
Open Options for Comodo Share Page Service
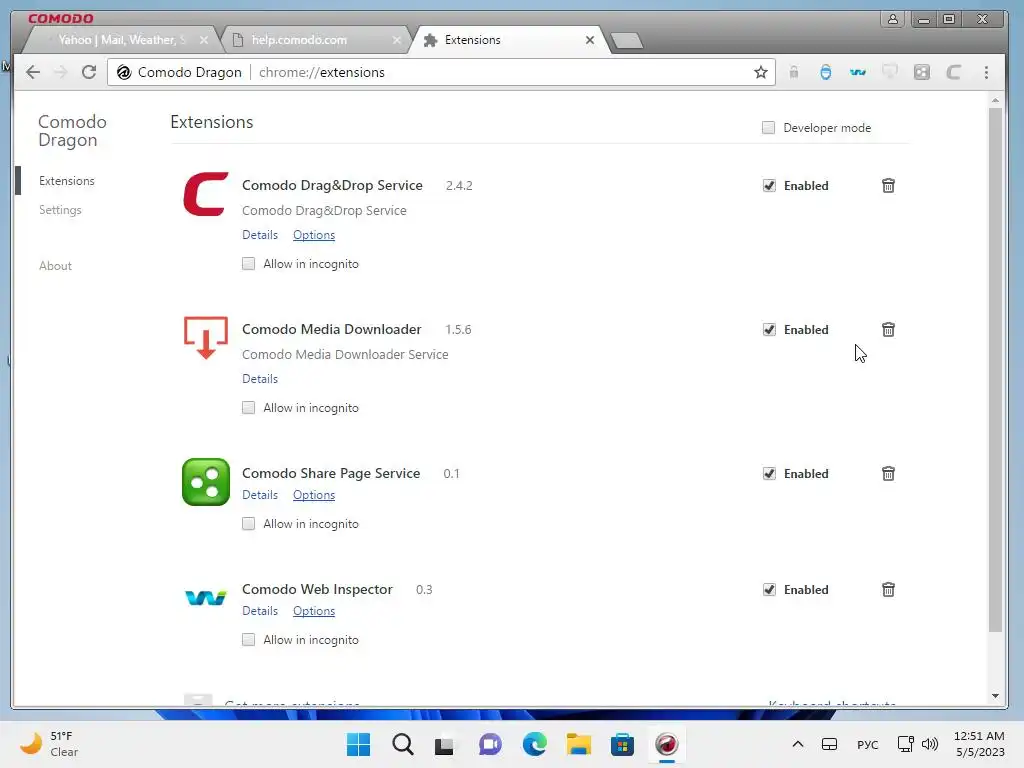tap(313, 495)
